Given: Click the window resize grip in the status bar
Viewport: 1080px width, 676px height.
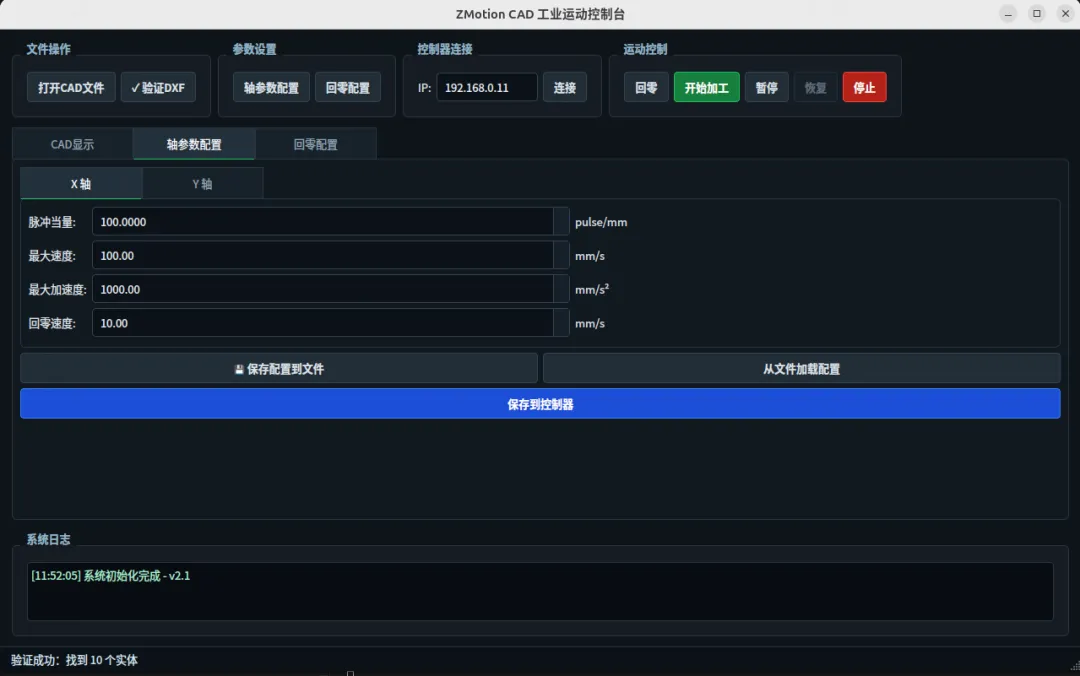Looking at the screenshot, I should [1074, 666].
